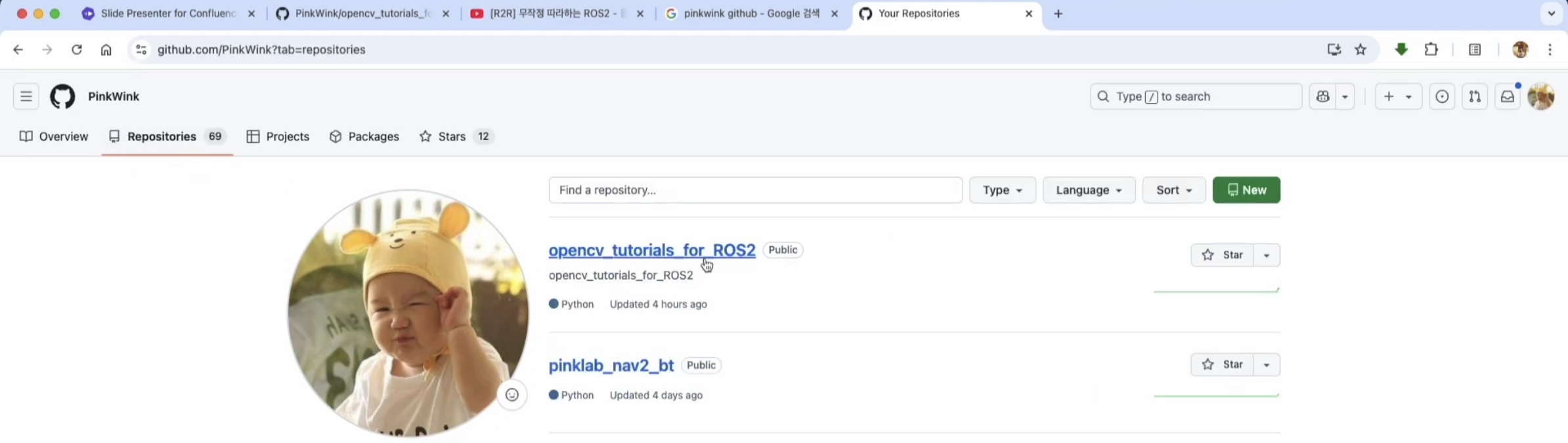Switch to pinkwink github Google search tab
The width and height of the screenshot is (1568, 443).
tap(751, 14)
